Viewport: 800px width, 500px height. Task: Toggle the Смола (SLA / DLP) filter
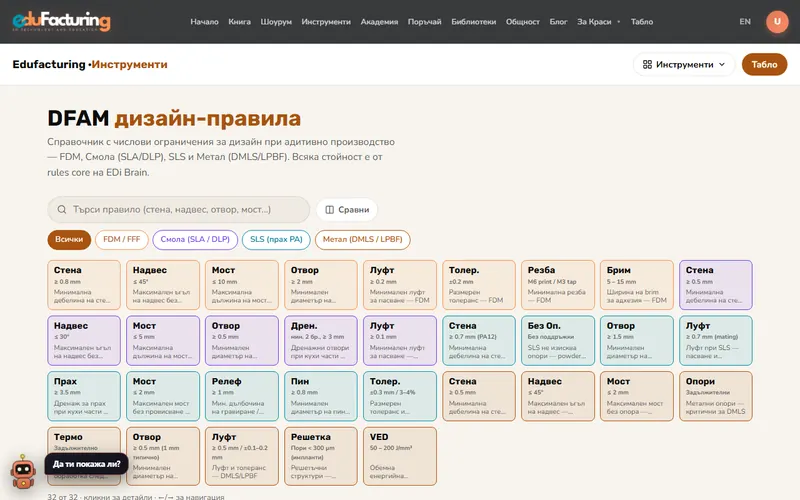(x=195, y=239)
